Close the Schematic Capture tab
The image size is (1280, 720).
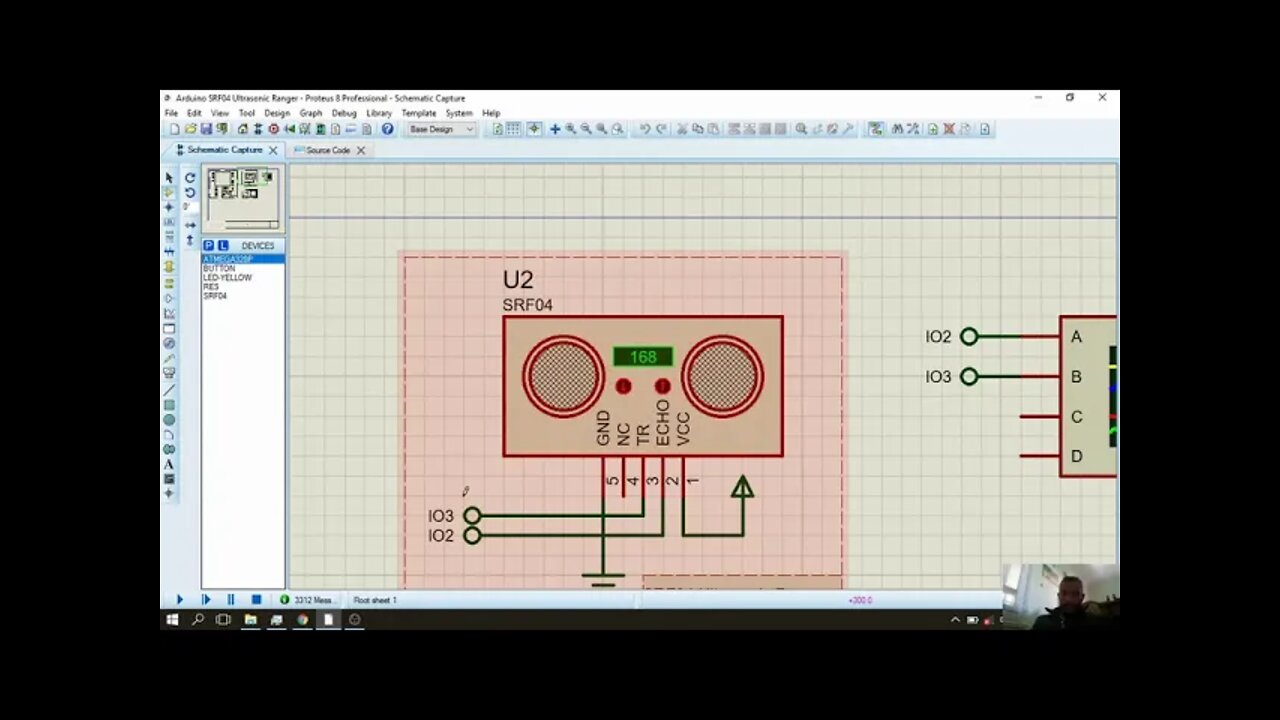[273, 150]
